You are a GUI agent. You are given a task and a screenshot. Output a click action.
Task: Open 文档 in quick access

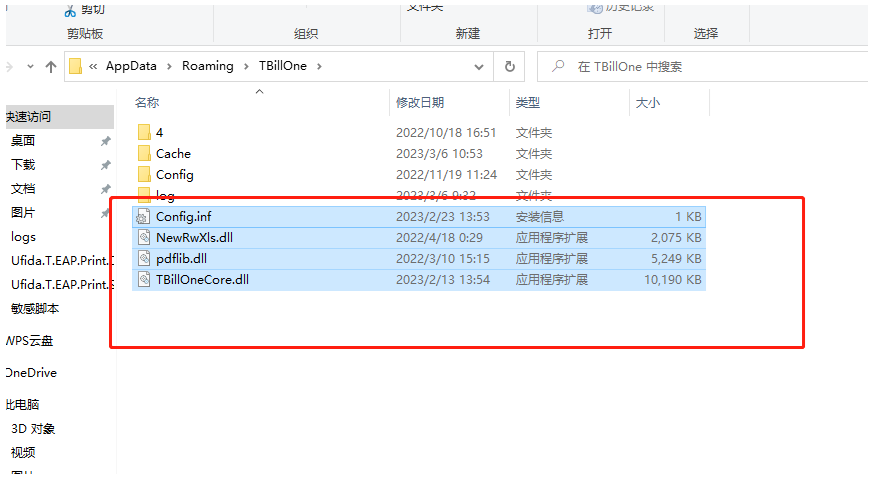23,189
